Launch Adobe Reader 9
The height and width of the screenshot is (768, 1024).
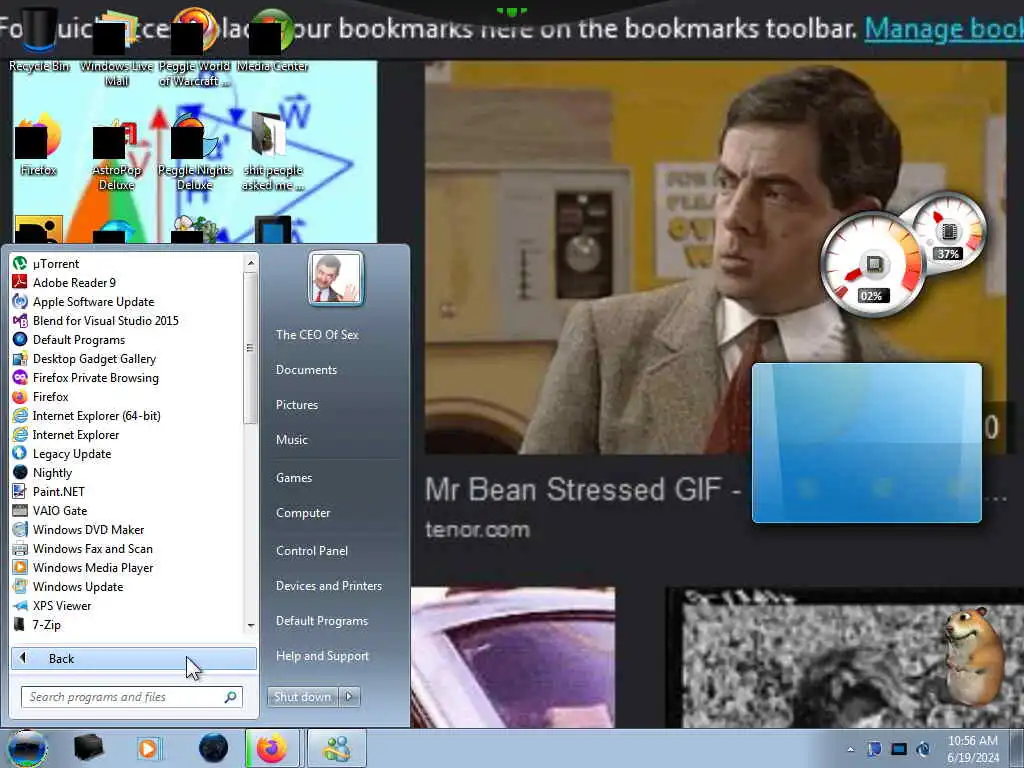click(64, 283)
